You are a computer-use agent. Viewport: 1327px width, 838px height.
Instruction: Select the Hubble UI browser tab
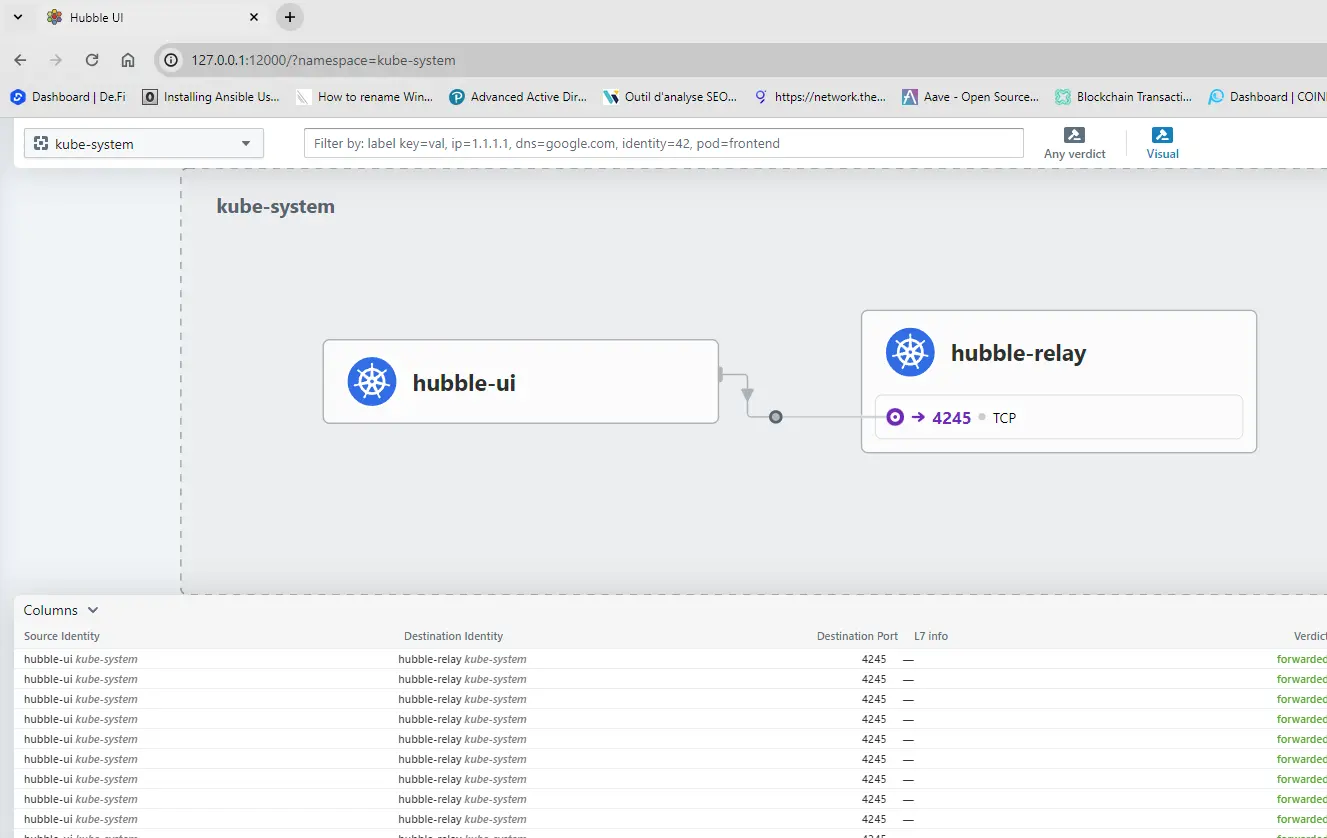[x=154, y=18]
